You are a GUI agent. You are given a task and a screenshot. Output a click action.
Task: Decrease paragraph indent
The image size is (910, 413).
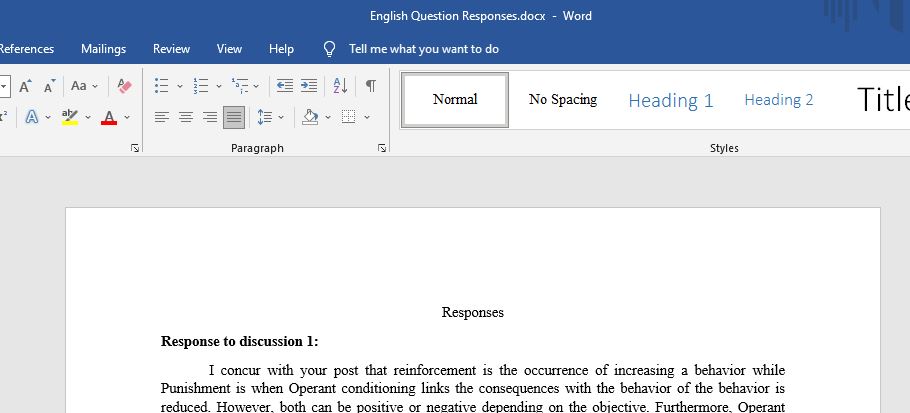tap(284, 86)
